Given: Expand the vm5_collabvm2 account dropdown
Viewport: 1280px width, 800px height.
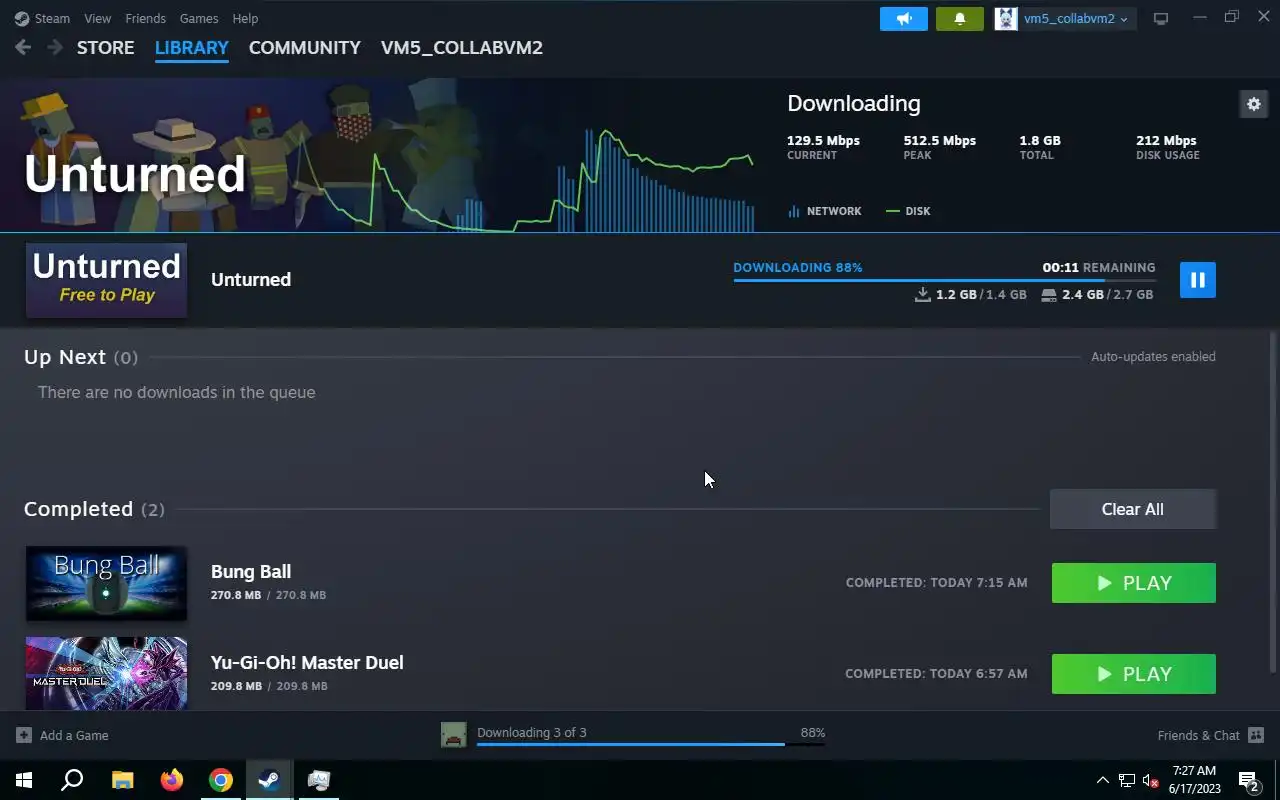Looking at the screenshot, I should tap(1124, 19).
